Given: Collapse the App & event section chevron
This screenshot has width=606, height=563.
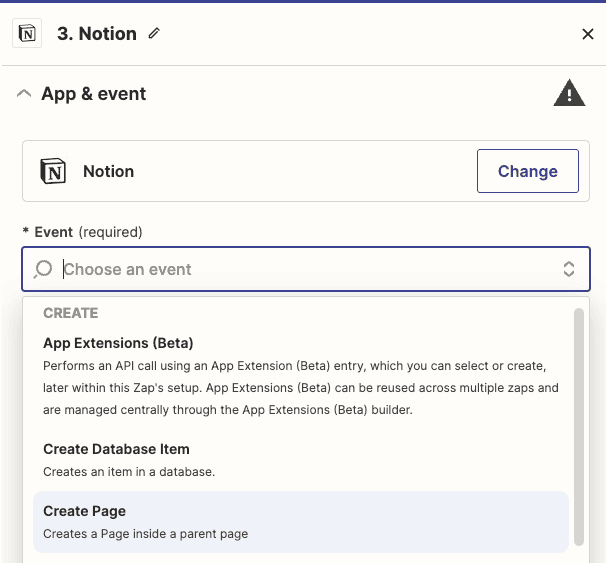Looking at the screenshot, I should (x=24, y=94).
